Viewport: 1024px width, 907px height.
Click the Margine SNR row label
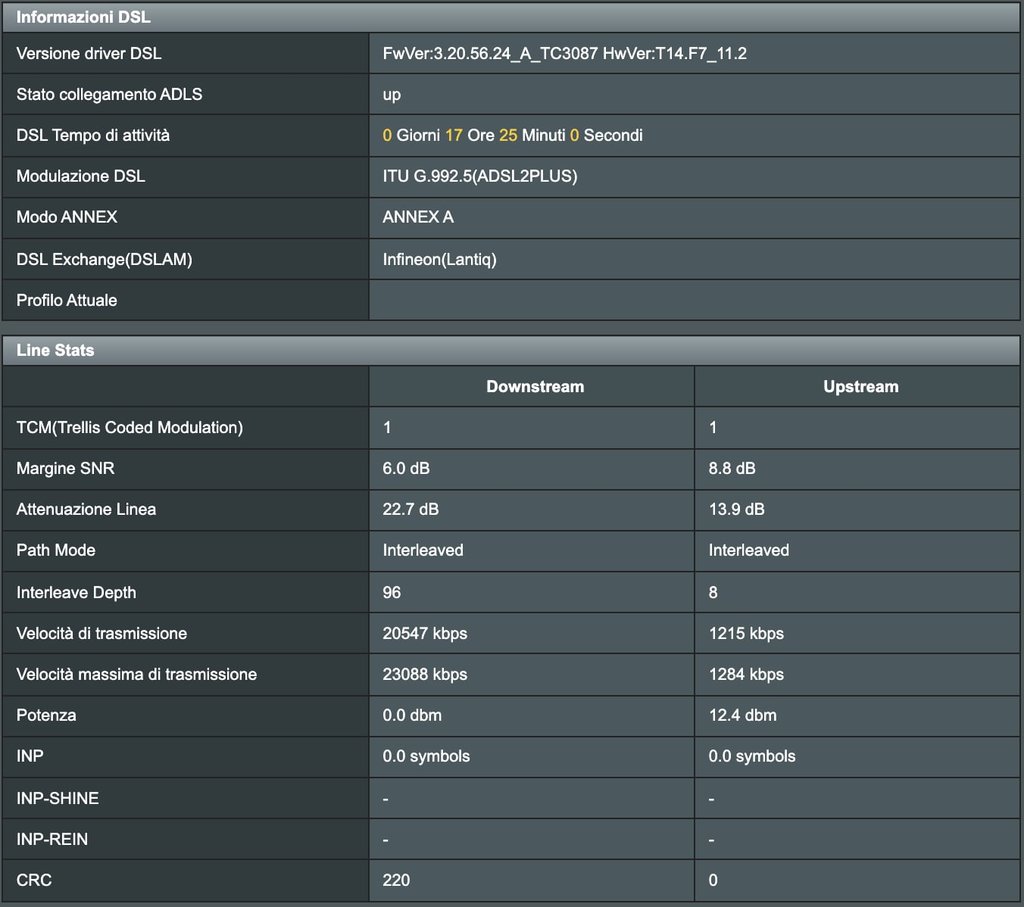(x=59, y=468)
